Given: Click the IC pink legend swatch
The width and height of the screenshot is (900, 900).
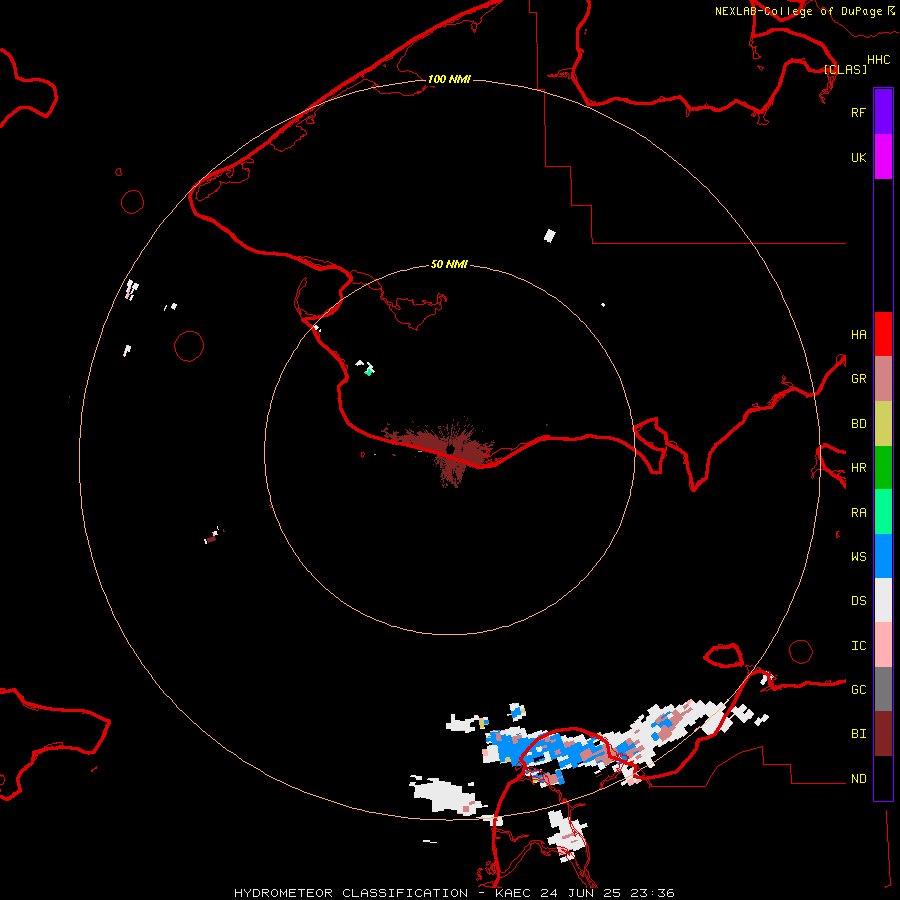Looking at the screenshot, I should point(883,645).
